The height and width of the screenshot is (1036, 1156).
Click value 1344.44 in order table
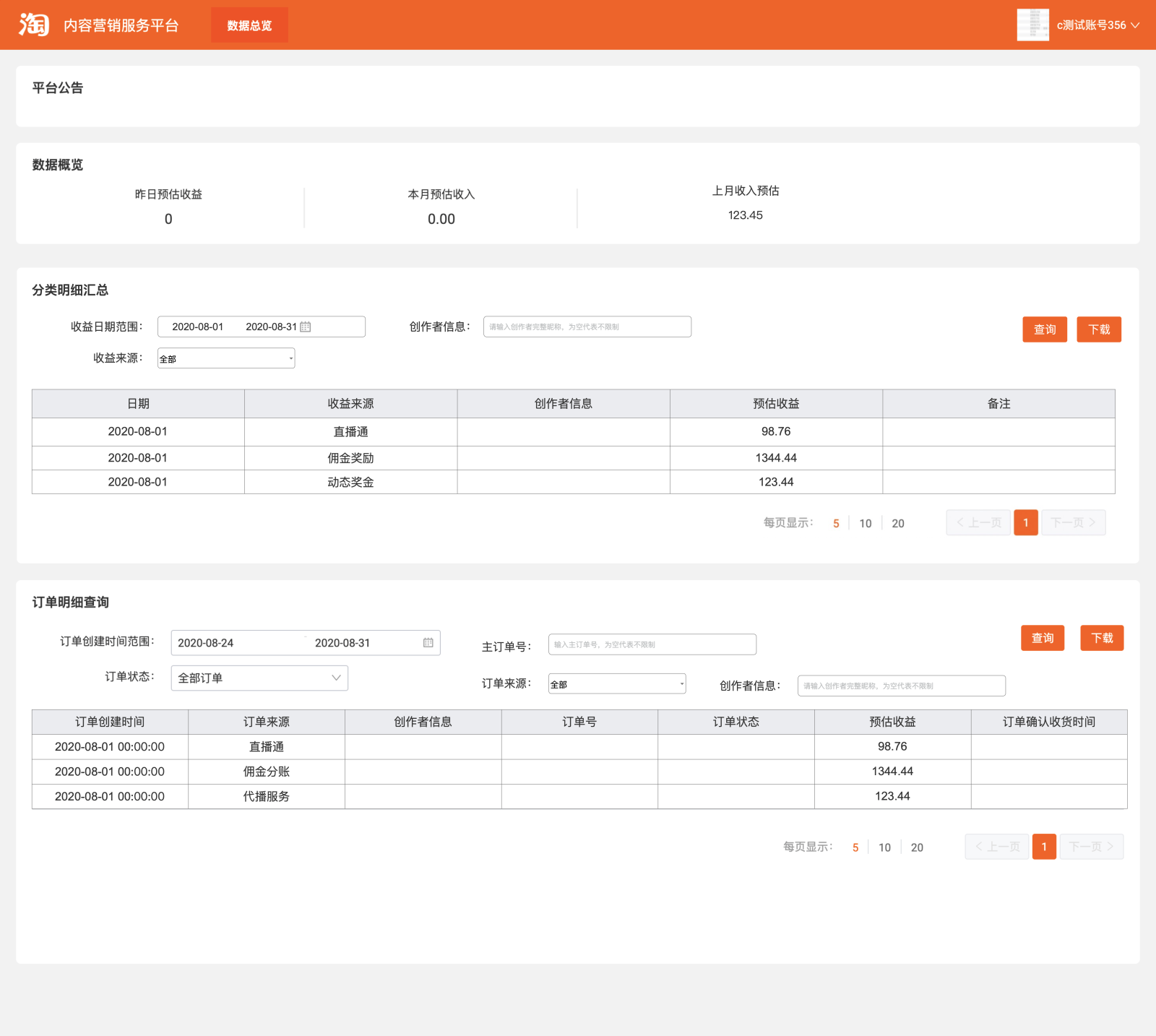[x=892, y=772]
